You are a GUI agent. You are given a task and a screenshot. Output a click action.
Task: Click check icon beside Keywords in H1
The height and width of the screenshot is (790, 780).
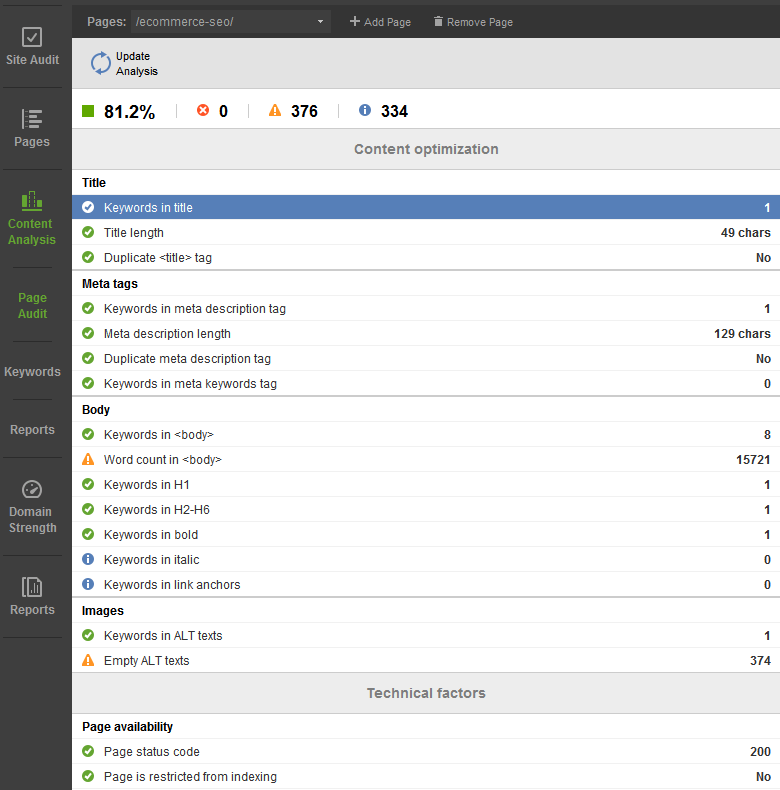(x=88, y=484)
